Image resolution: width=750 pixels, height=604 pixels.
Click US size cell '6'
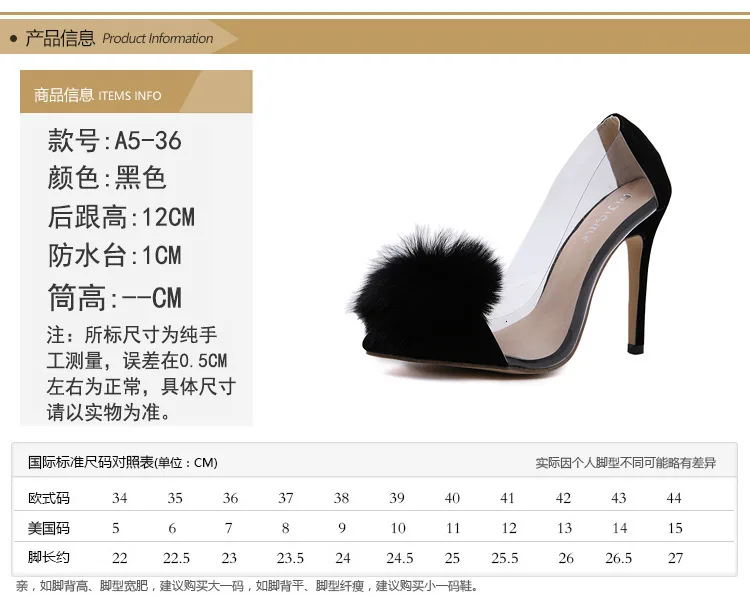[x=172, y=528]
